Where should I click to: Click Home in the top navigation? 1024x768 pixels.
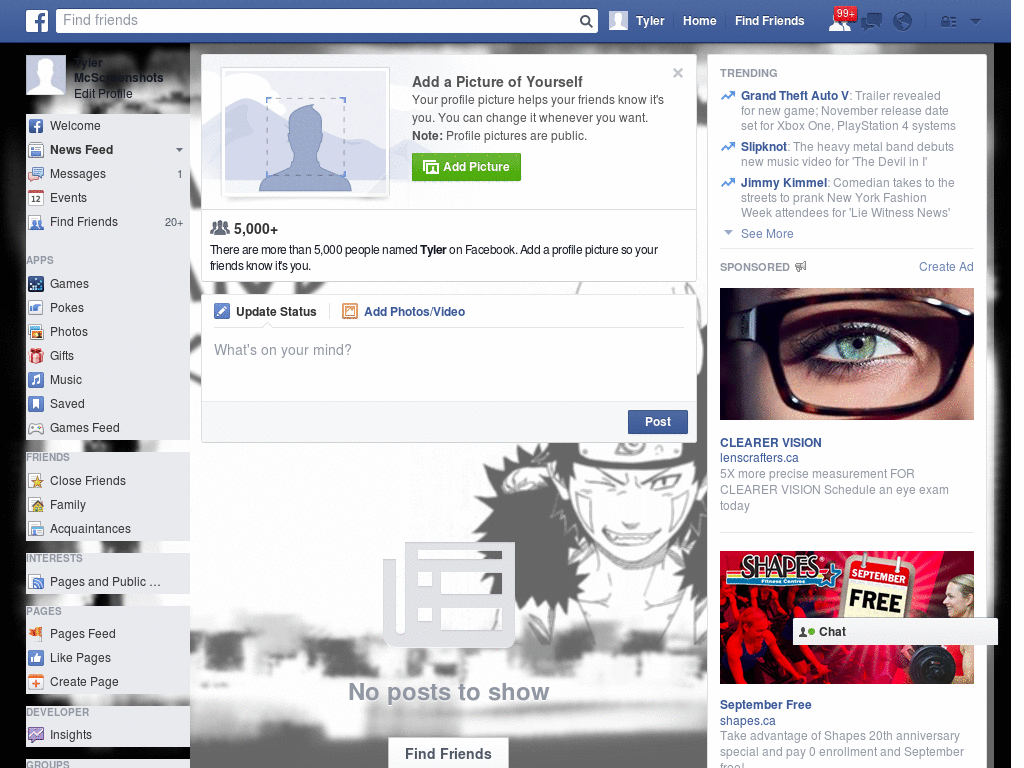point(699,21)
